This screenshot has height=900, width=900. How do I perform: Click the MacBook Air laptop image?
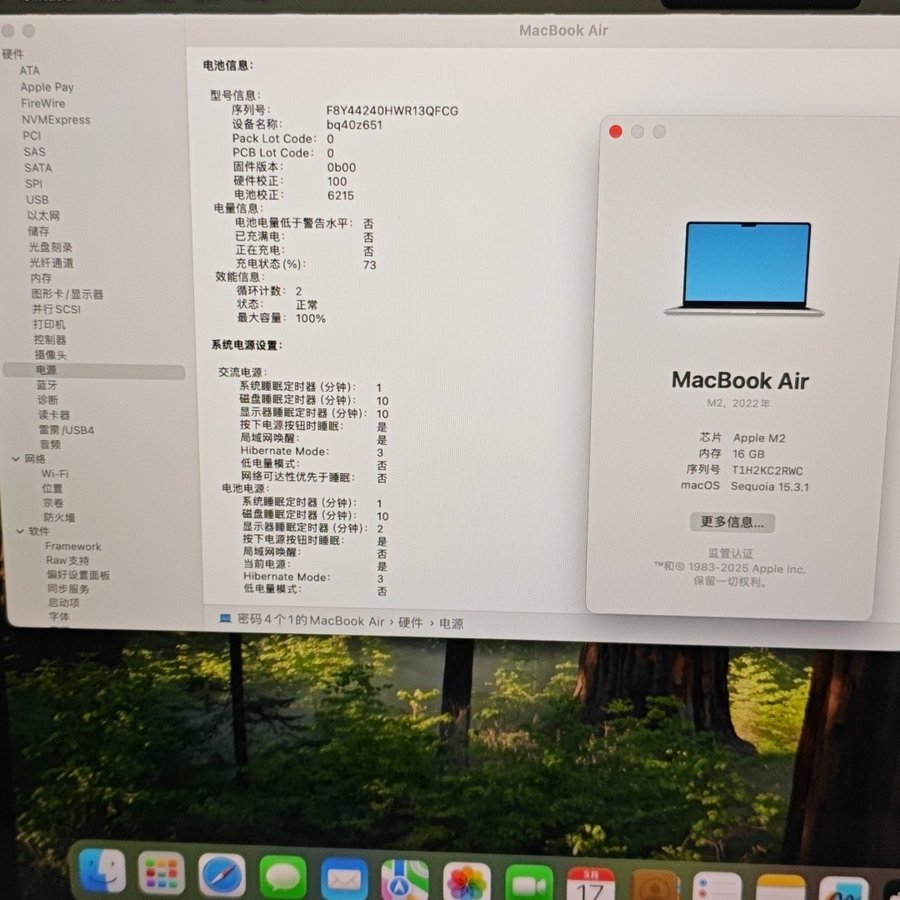tap(745, 268)
